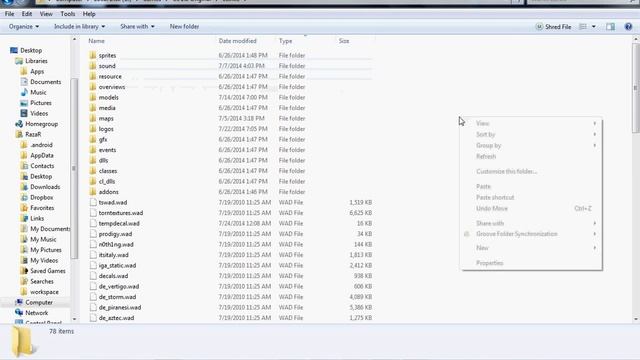The width and height of the screenshot is (640, 360).
Task: Click the addons folder icon
Action: (93, 192)
